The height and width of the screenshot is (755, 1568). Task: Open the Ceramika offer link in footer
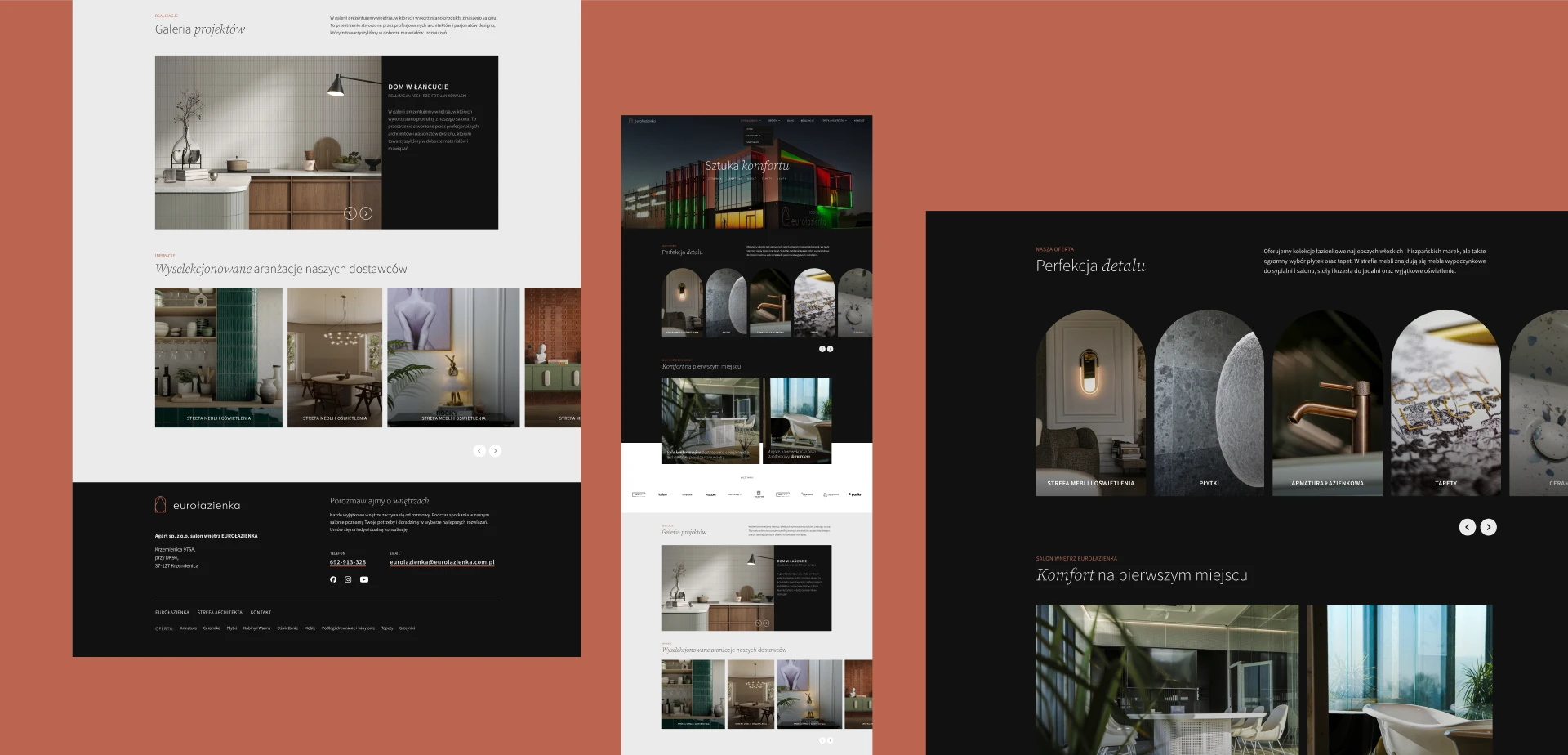tap(212, 628)
